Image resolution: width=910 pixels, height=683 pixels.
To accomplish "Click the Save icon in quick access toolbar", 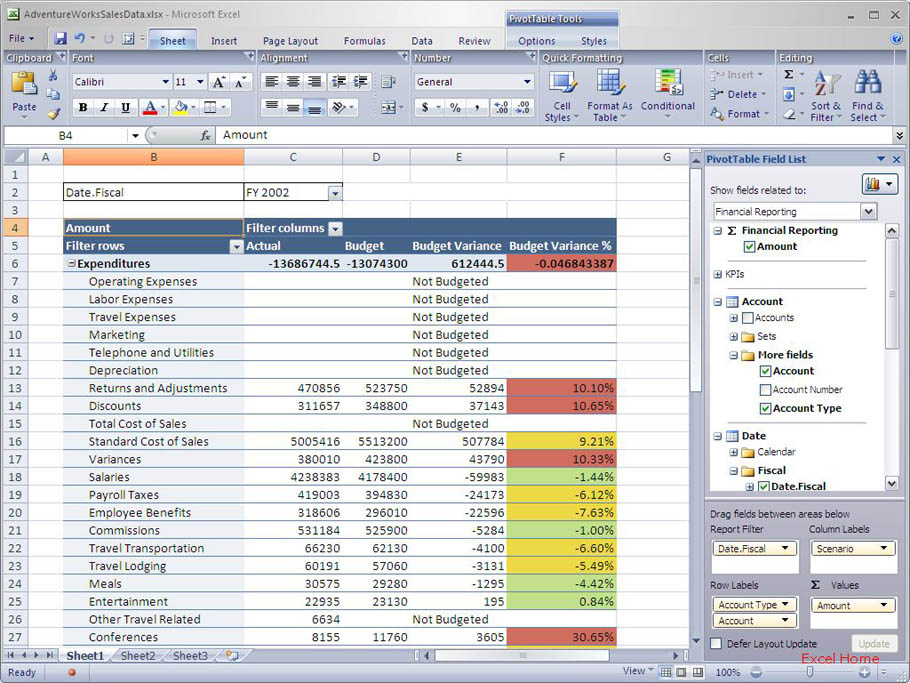I will tap(60, 38).
